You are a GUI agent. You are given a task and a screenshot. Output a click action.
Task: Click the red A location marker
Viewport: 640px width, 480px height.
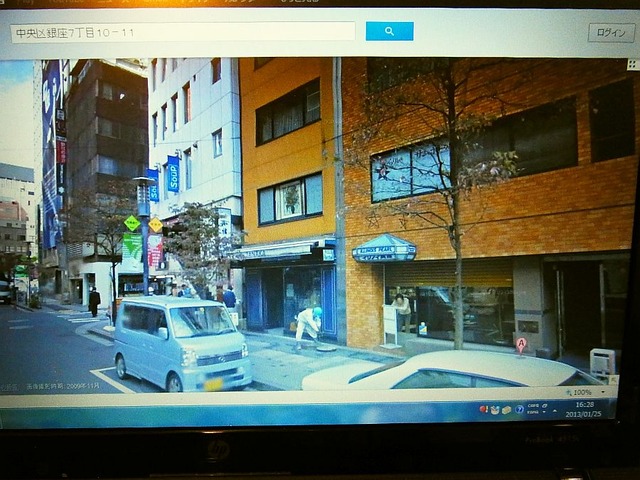tap(520, 344)
